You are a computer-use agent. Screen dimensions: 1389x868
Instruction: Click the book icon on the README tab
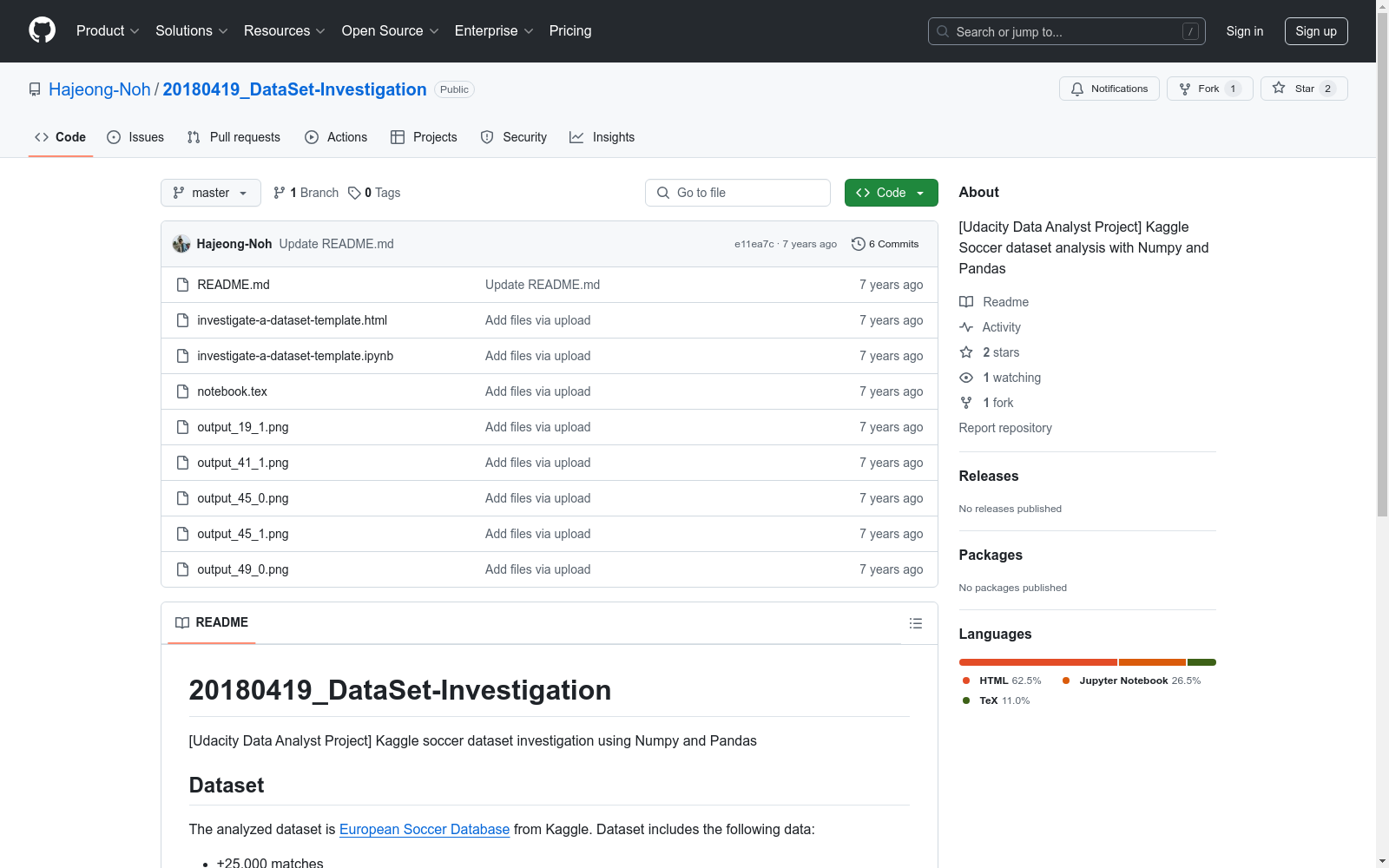(182, 622)
